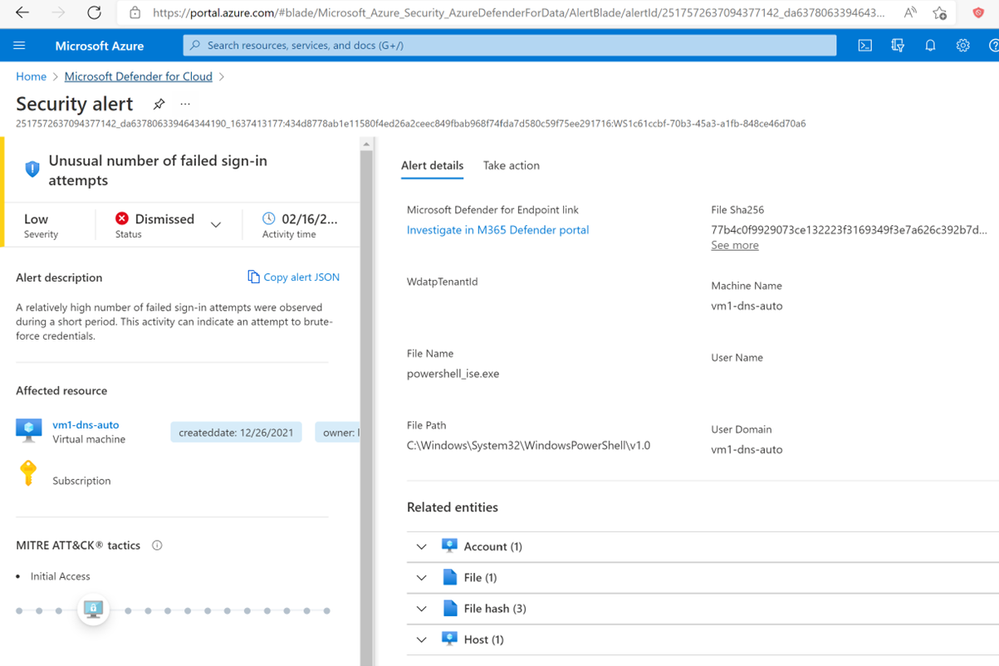
Task: Pin the Security alert blade
Action: (159, 104)
